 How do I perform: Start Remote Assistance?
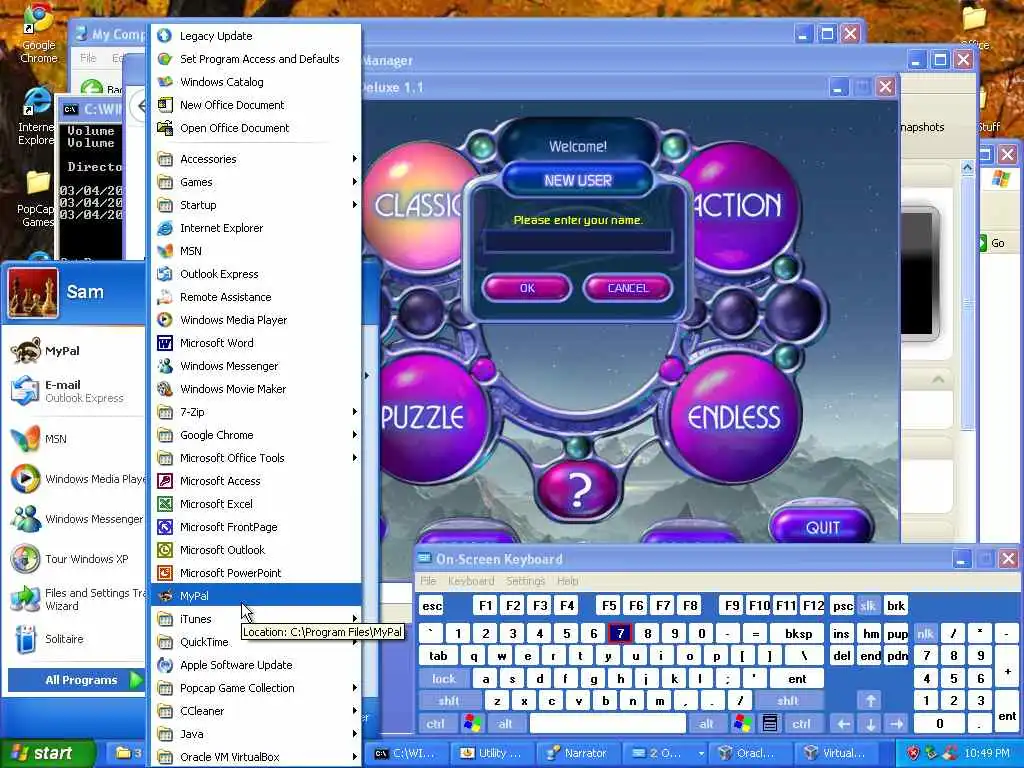pyautogui.click(x=256, y=296)
